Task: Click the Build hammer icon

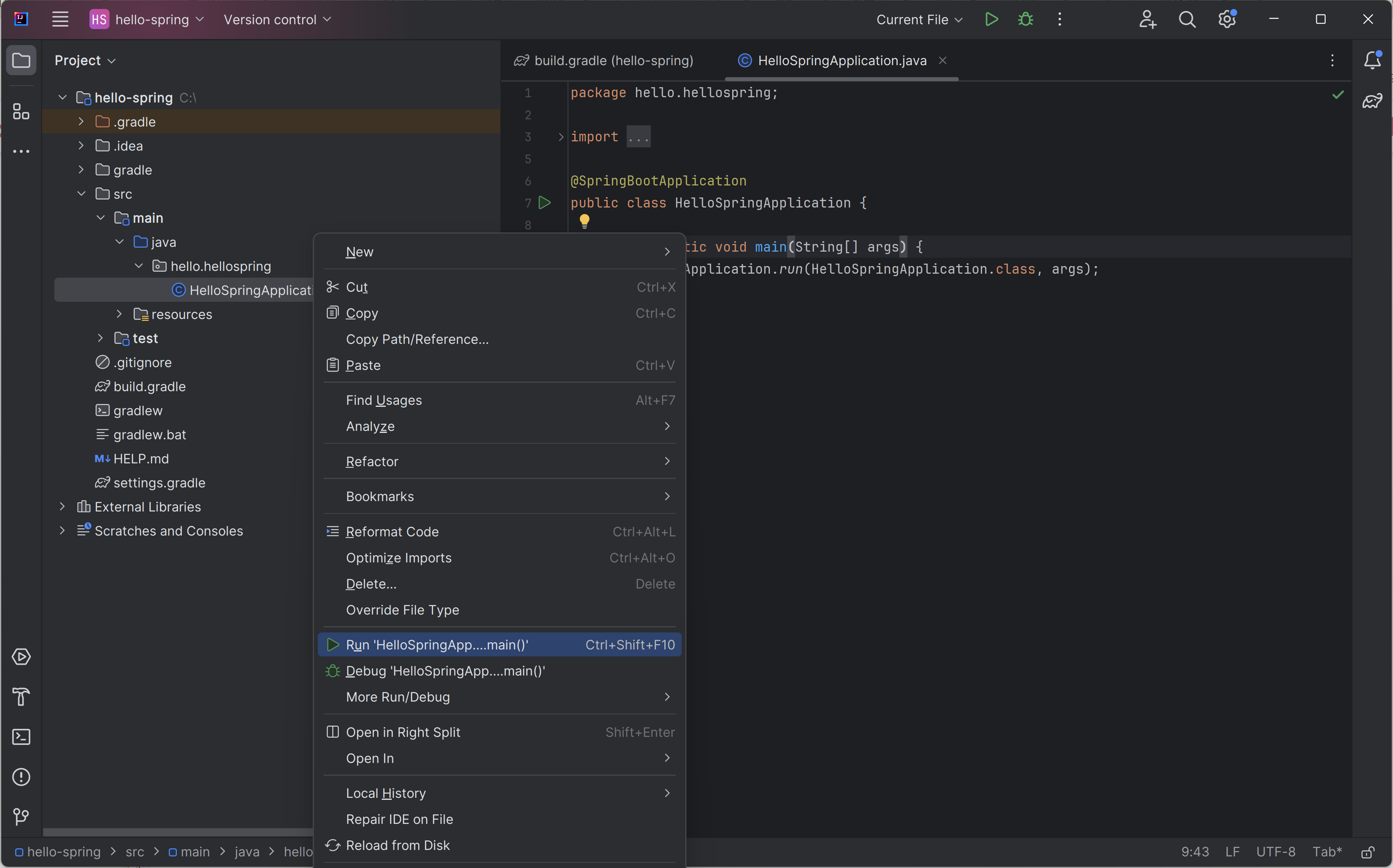Action: tap(21, 697)
